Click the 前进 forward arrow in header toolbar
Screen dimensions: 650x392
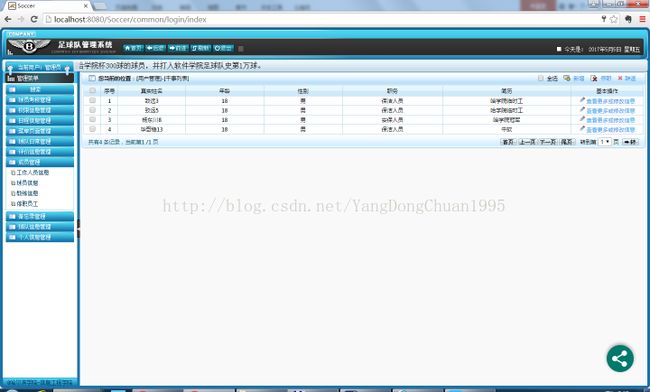(x=172, y=48)
